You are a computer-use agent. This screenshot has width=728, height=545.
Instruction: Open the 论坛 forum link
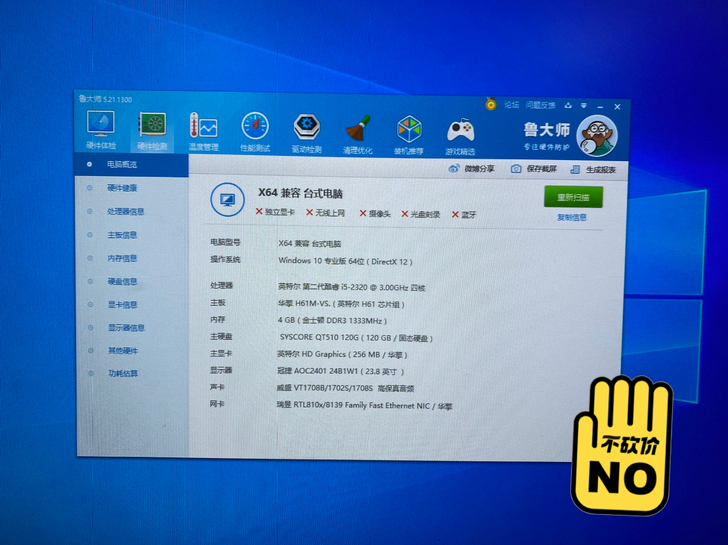(511, 105)
